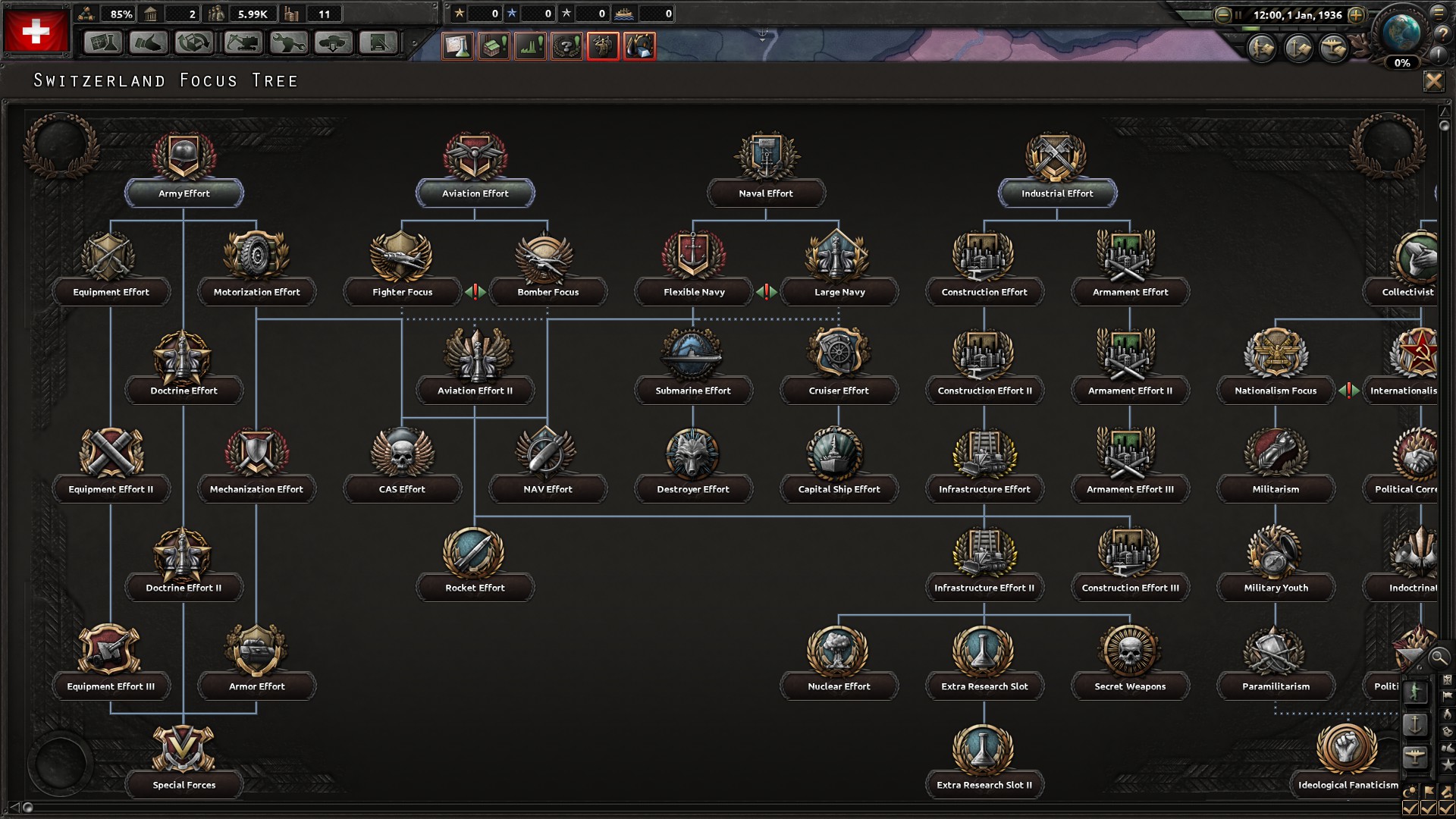
Task: Switch to the air map mode
Action: [1415, 756]
